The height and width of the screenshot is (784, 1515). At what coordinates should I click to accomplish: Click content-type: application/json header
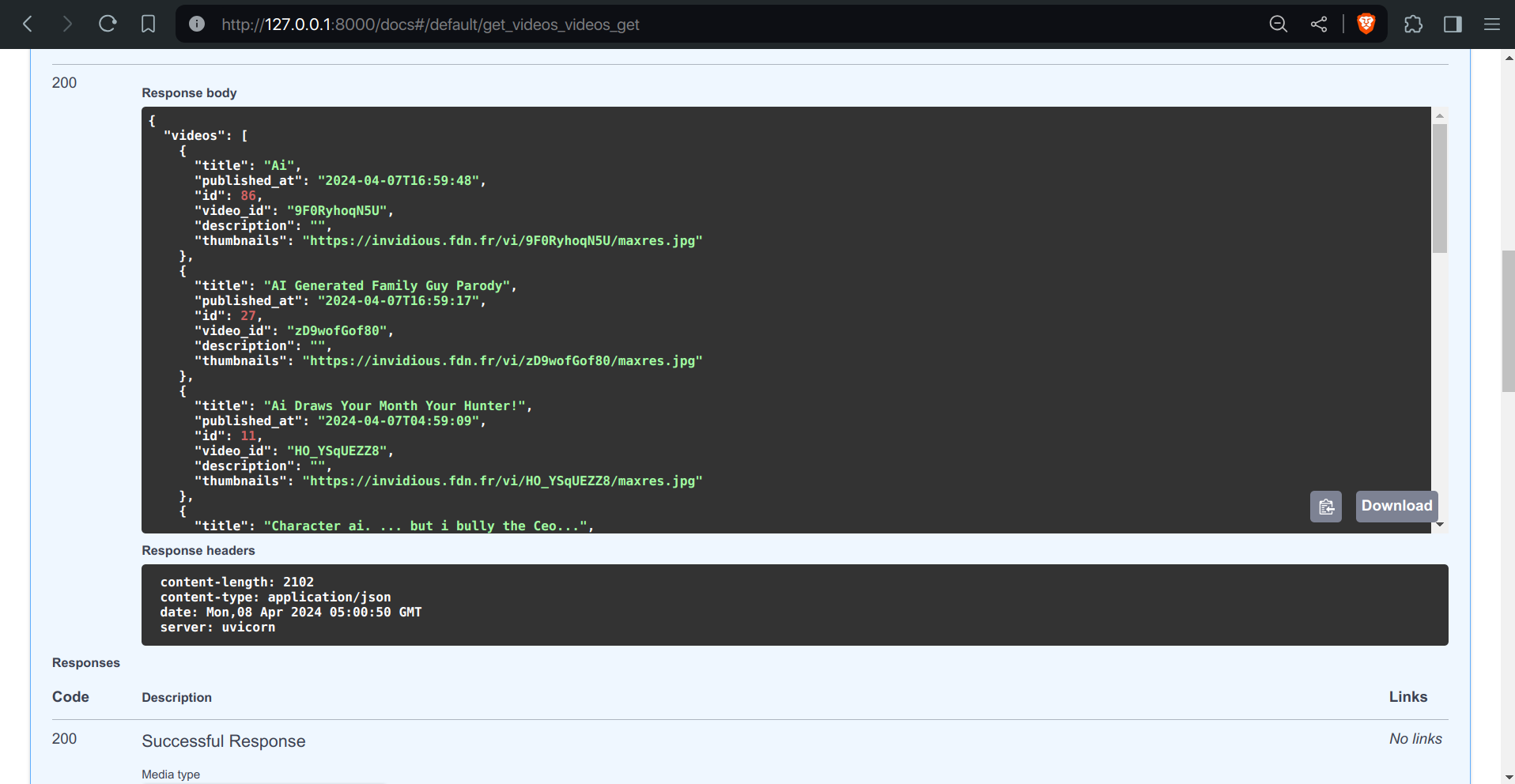click(276, 597)
